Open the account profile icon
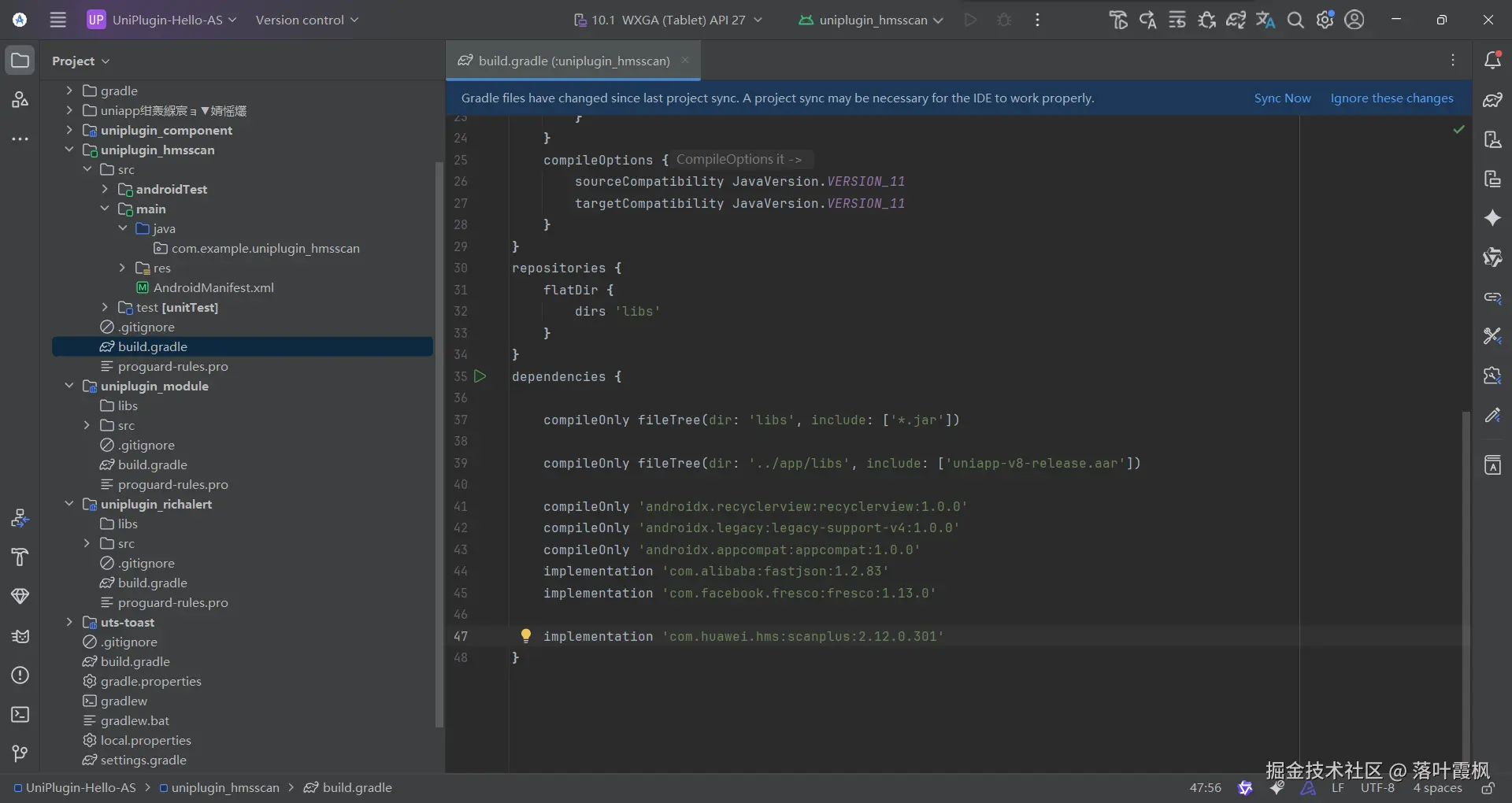Viewport: 1512px width, 803px height. pyautogui.click(x=1354, y=20)
